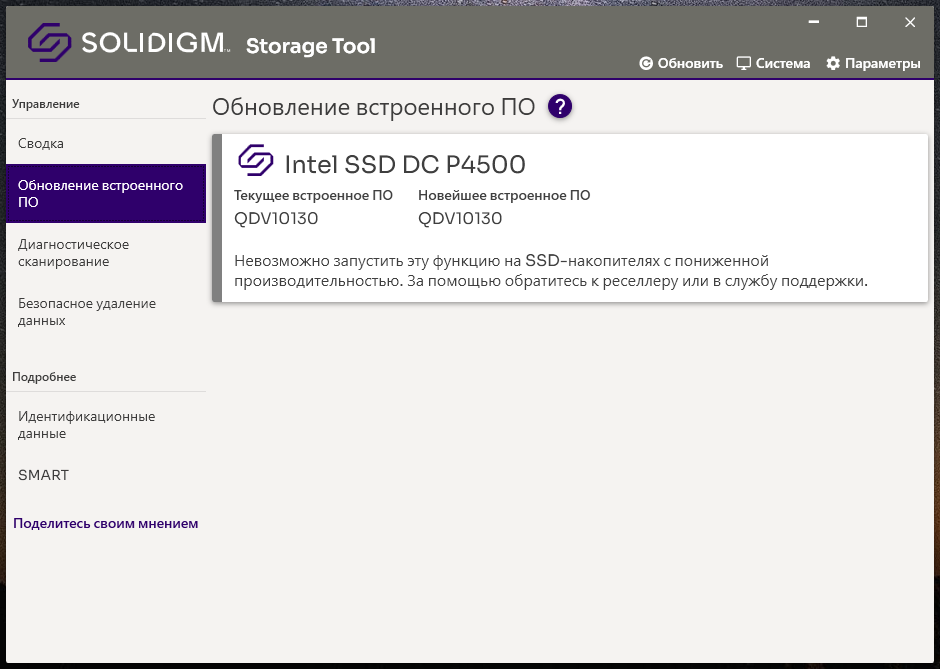Click Solidigm drive icon on Intel SSD card
The image size is (940, 669).
pos(256,160)
